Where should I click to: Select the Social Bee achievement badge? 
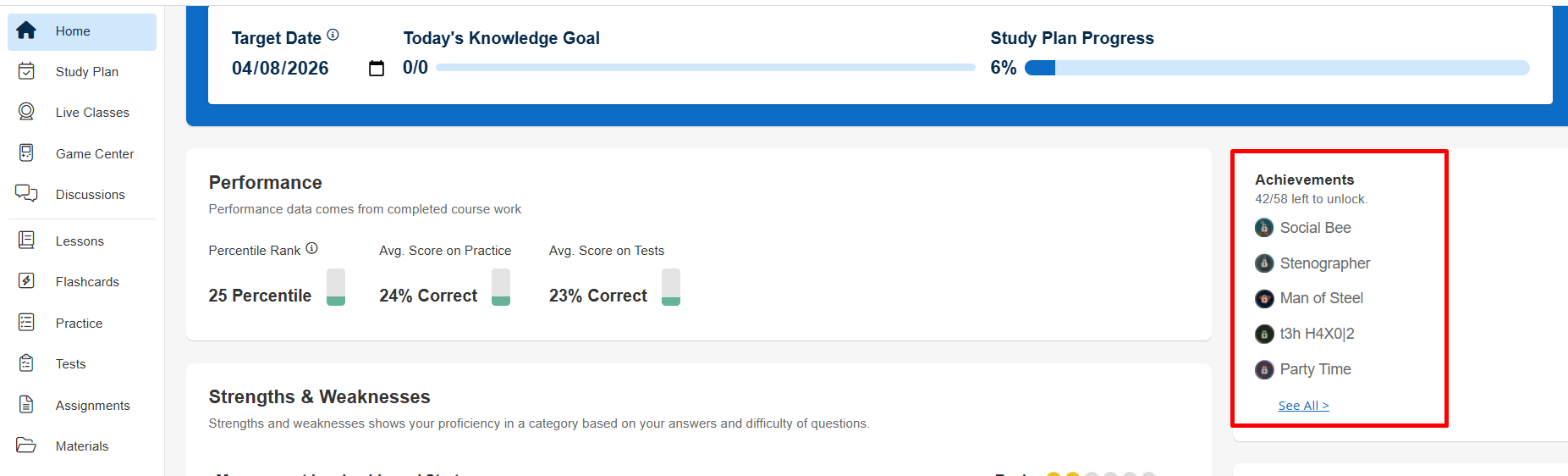pos(1264,228)
